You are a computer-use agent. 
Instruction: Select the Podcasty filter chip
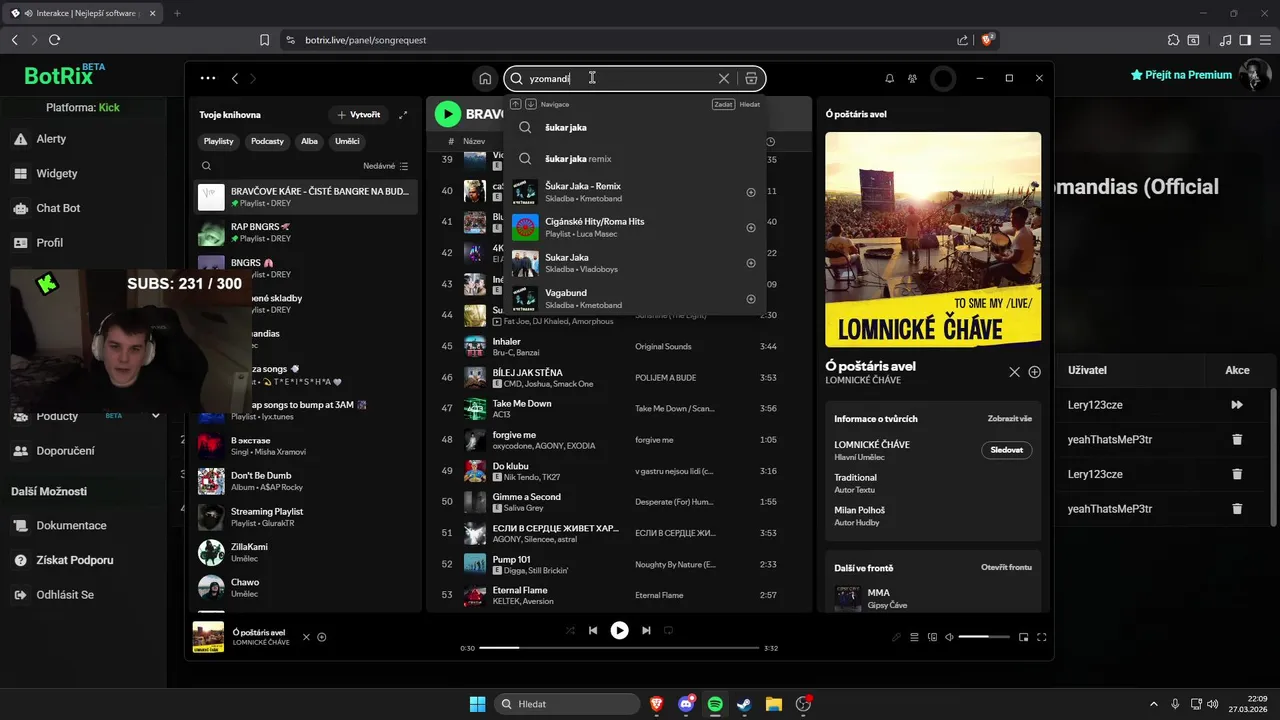(267, 141)
